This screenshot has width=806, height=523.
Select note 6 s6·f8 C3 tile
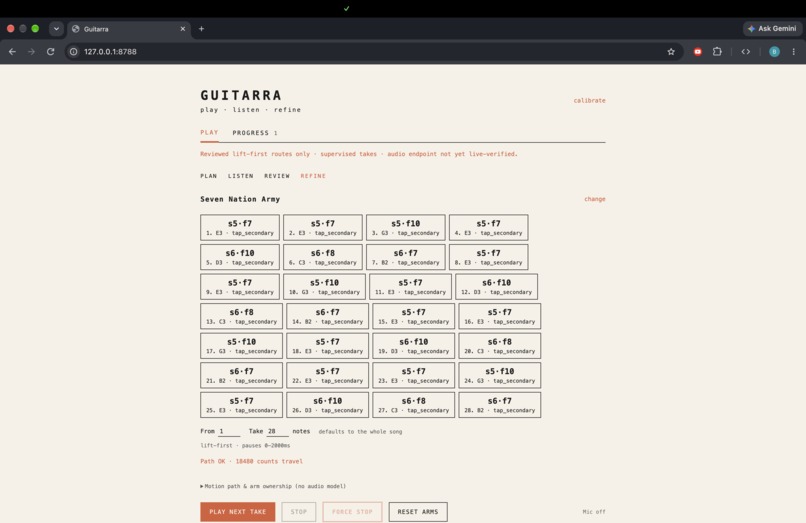(323, 257)
